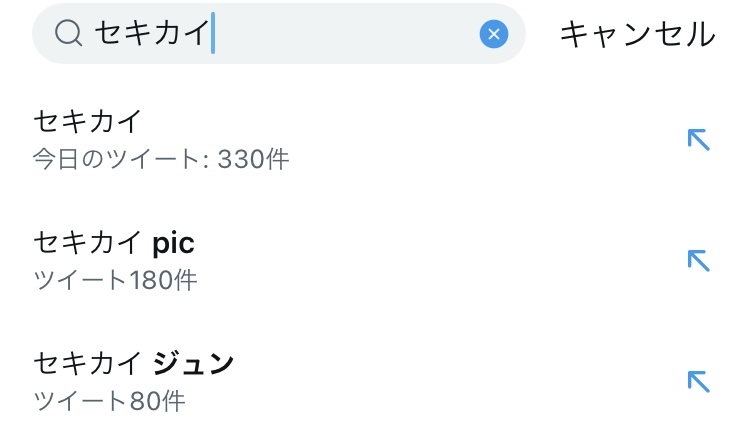
Task: Click the bold word ジュン in the suggestion
Action: [193, 362]
